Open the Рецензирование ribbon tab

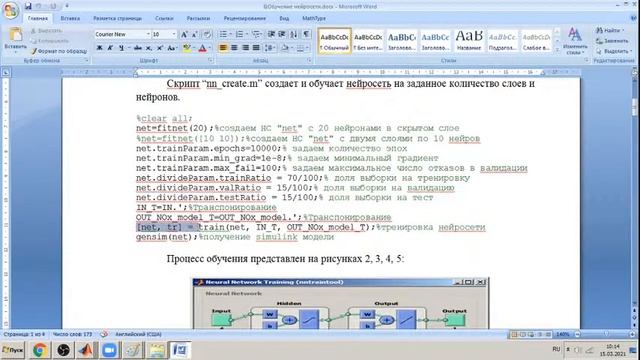click(x=244, y=18)
